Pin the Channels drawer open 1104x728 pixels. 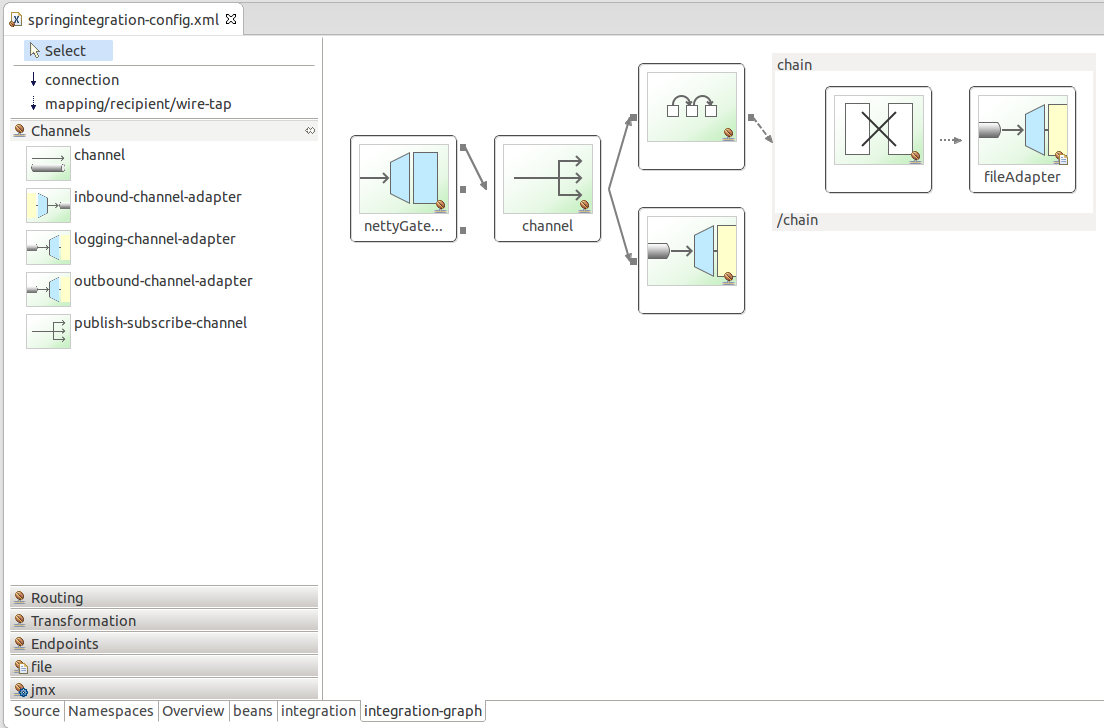(310, 131)
